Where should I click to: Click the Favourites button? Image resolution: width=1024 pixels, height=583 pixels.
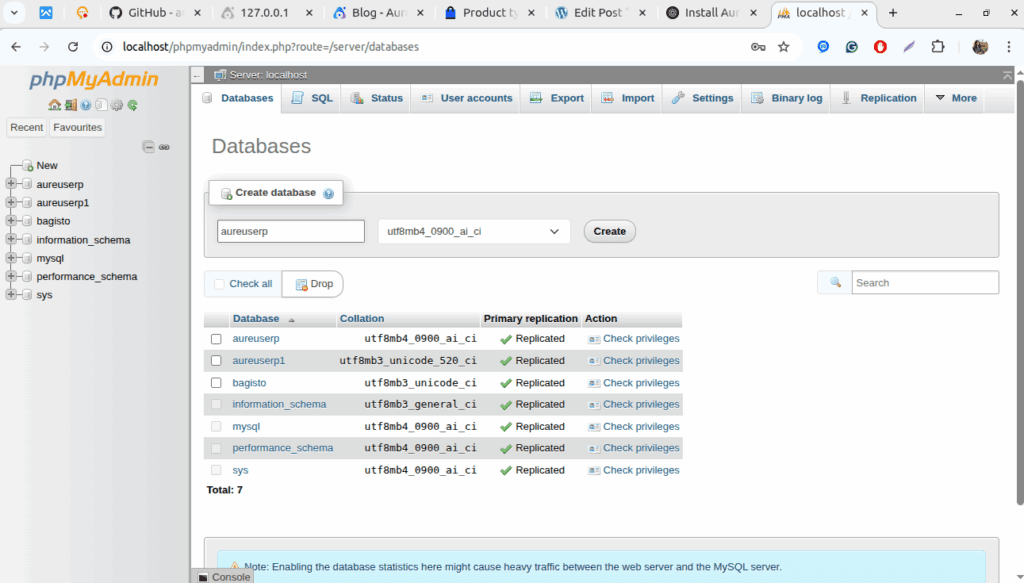(78, 127)
